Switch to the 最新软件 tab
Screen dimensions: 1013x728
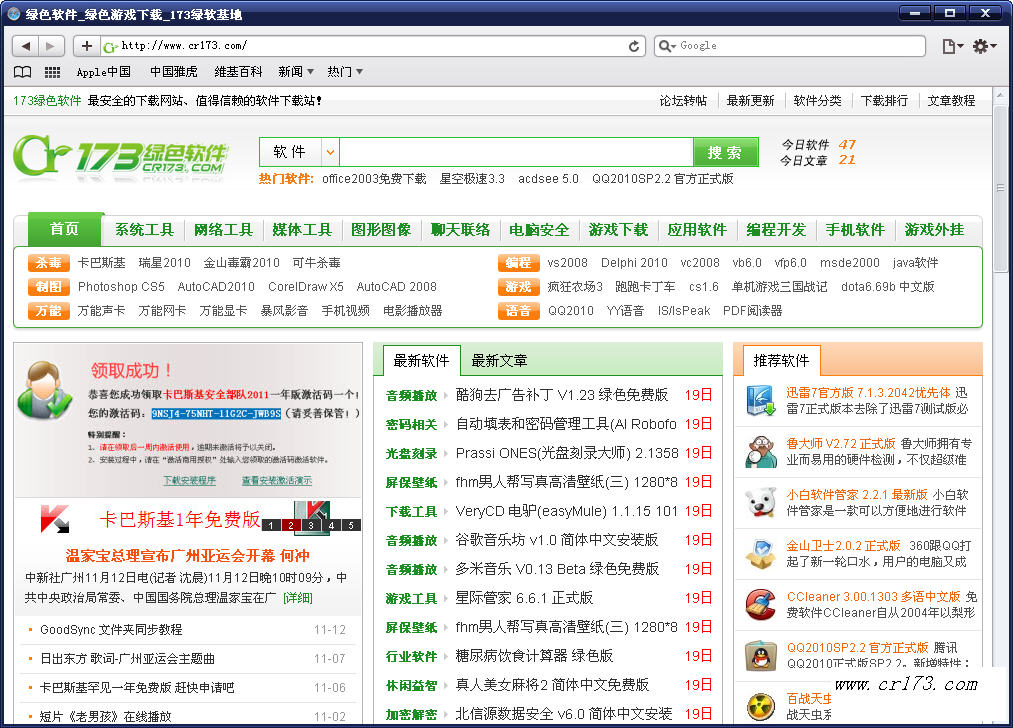(x=421, y=360)
